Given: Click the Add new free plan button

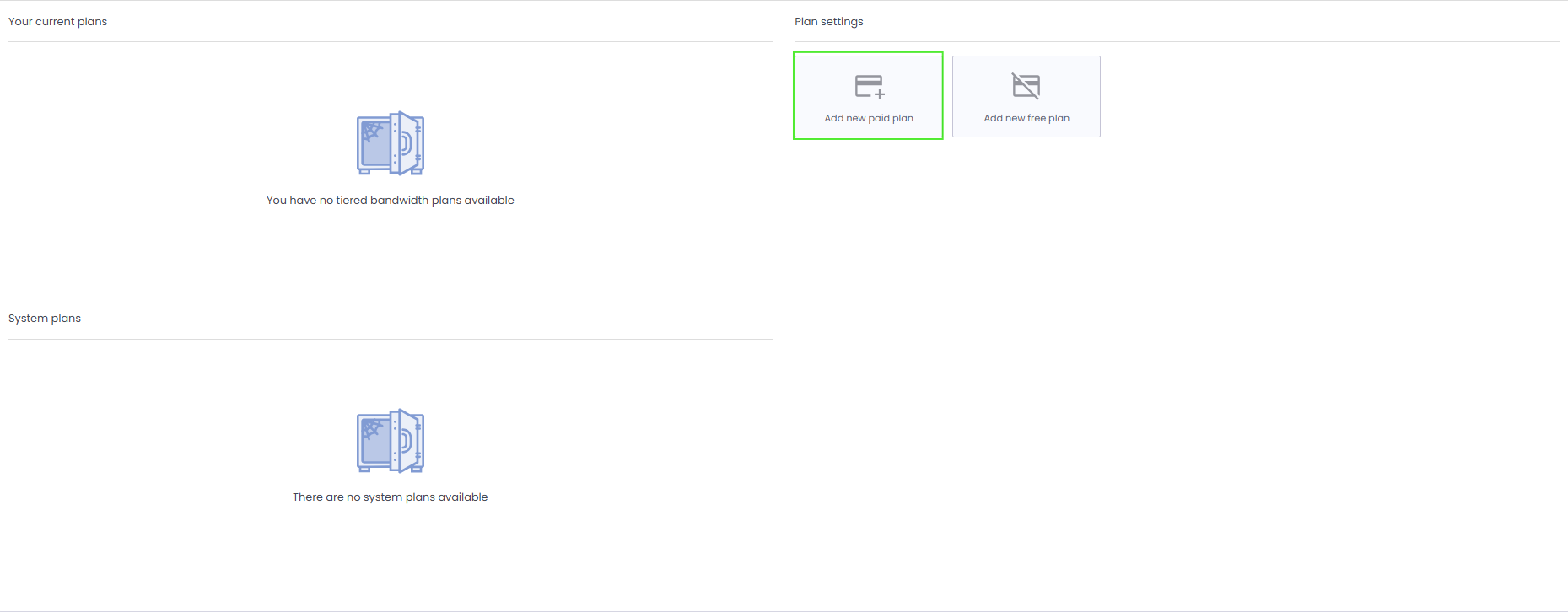Looking at the screenshot, I should (x=1026, y=96).
